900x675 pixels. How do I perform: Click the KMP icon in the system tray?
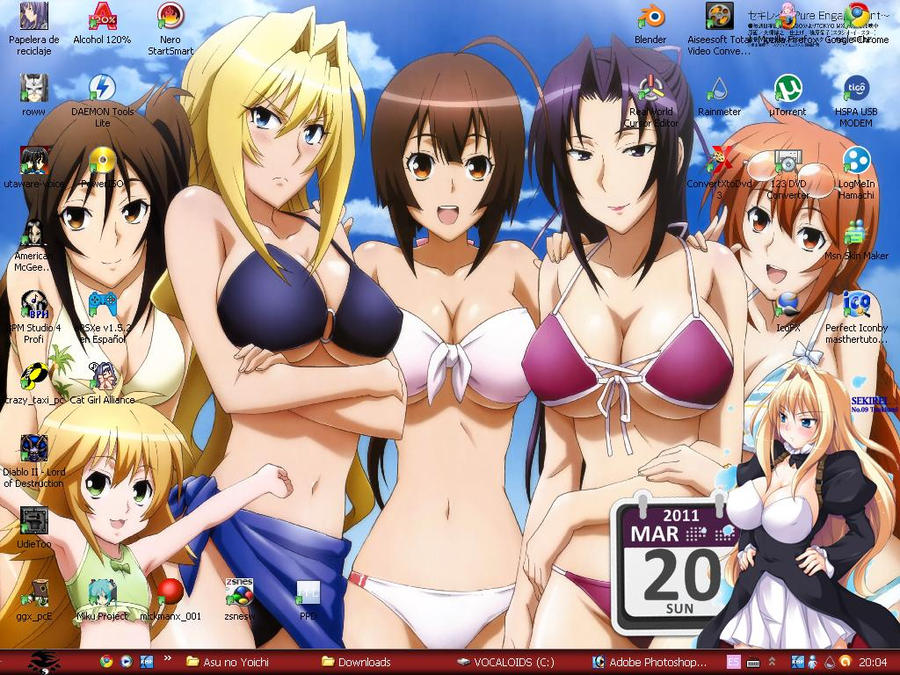(797, 662)
